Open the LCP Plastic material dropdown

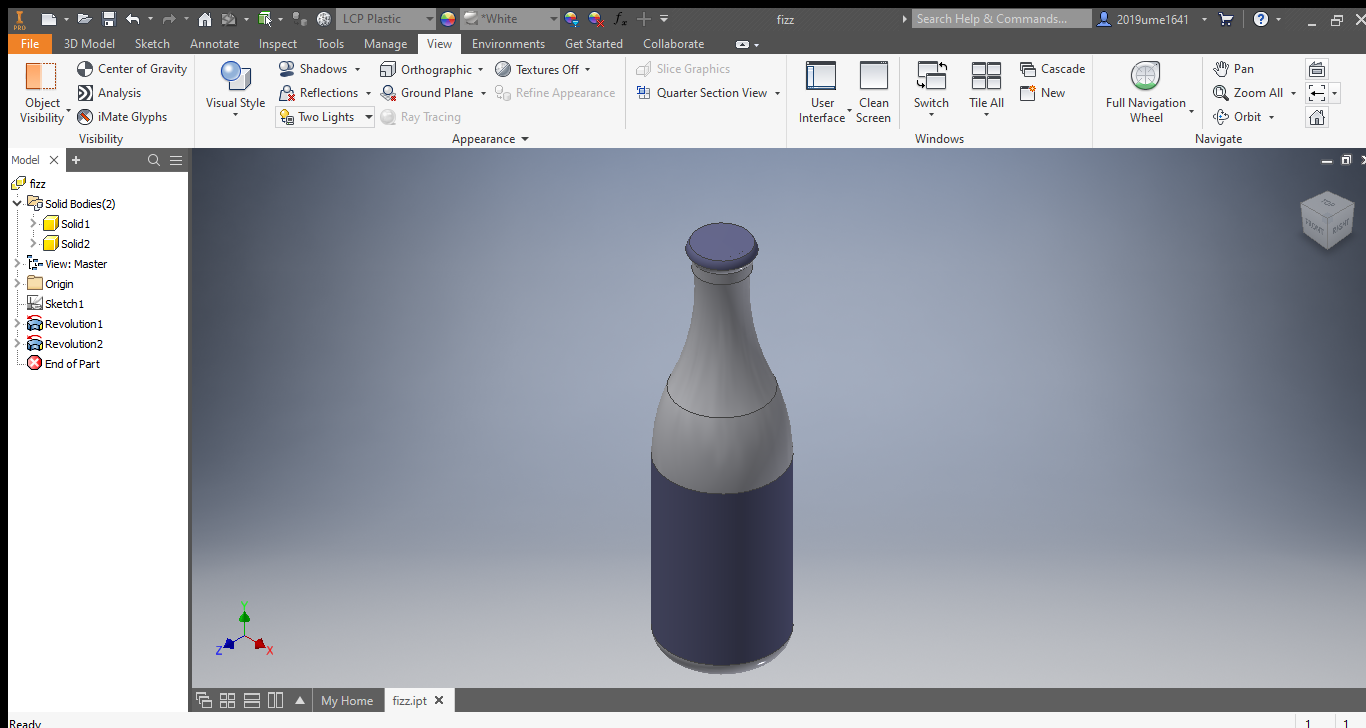click(428, 19)
